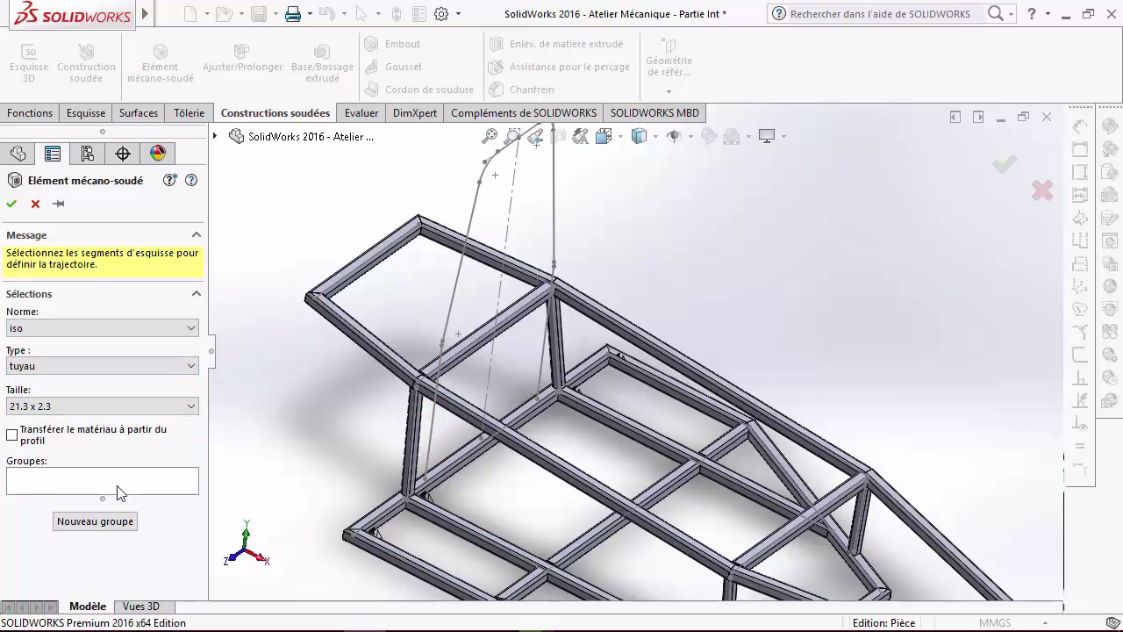This screenshot has width=1123, height=632.
Task: Select the Esquisse 3D tool
Action: pos(29,62)
